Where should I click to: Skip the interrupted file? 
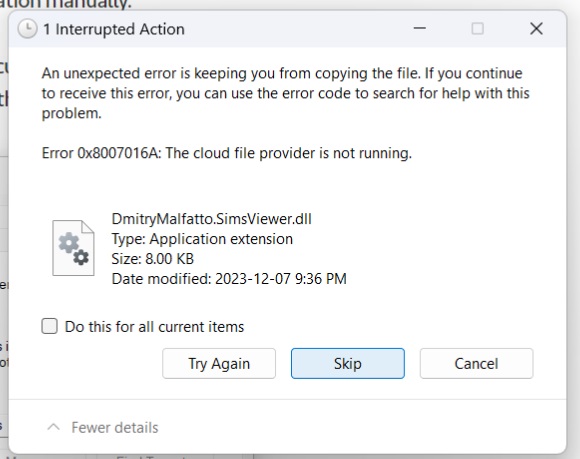coord(348,363)
